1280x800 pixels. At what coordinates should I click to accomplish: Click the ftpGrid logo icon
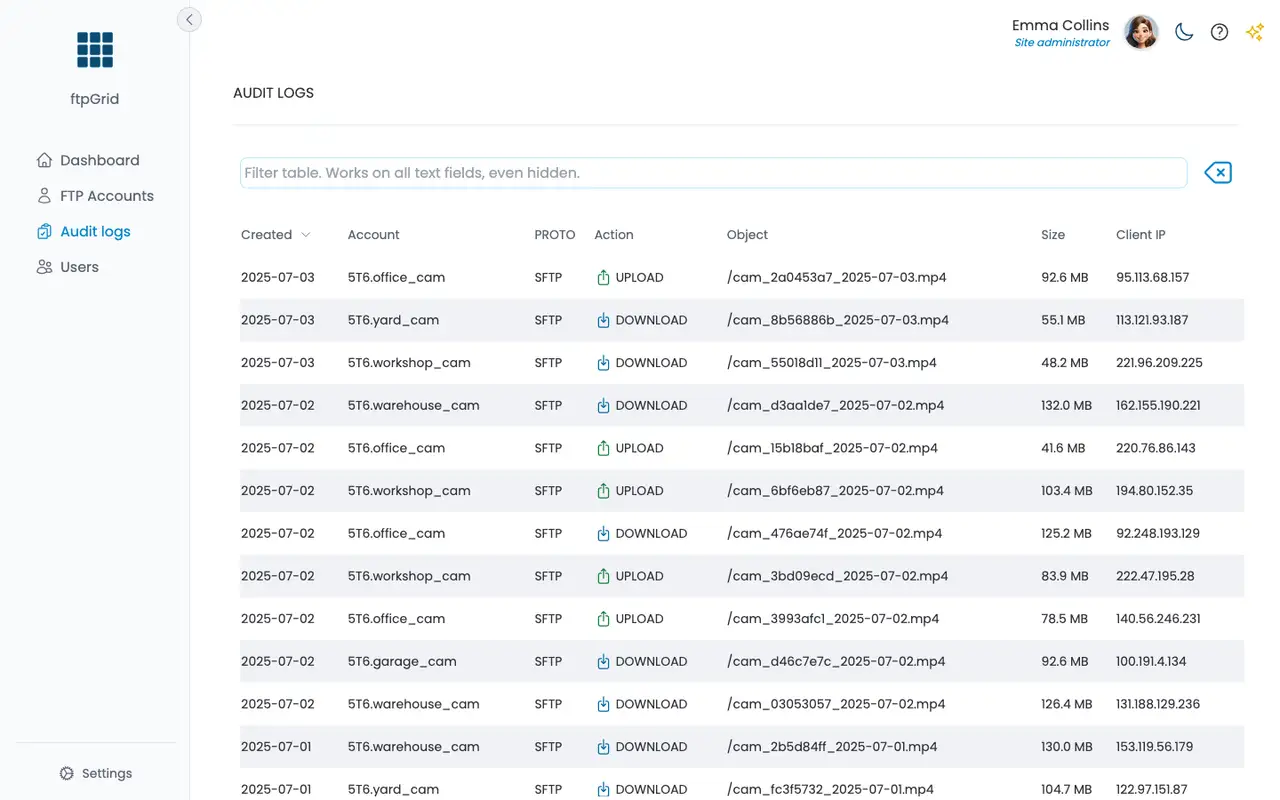(95, 49)
